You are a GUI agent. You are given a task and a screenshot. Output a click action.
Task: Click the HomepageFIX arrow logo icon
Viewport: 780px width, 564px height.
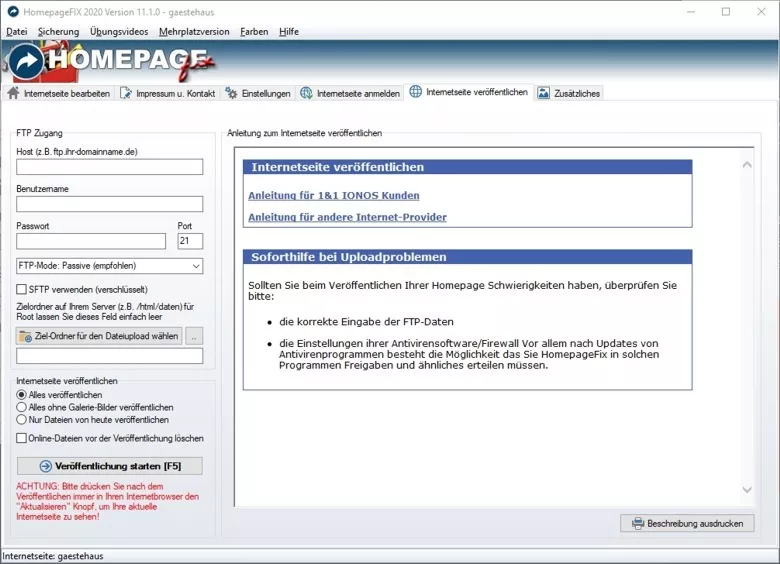point(25,62)
